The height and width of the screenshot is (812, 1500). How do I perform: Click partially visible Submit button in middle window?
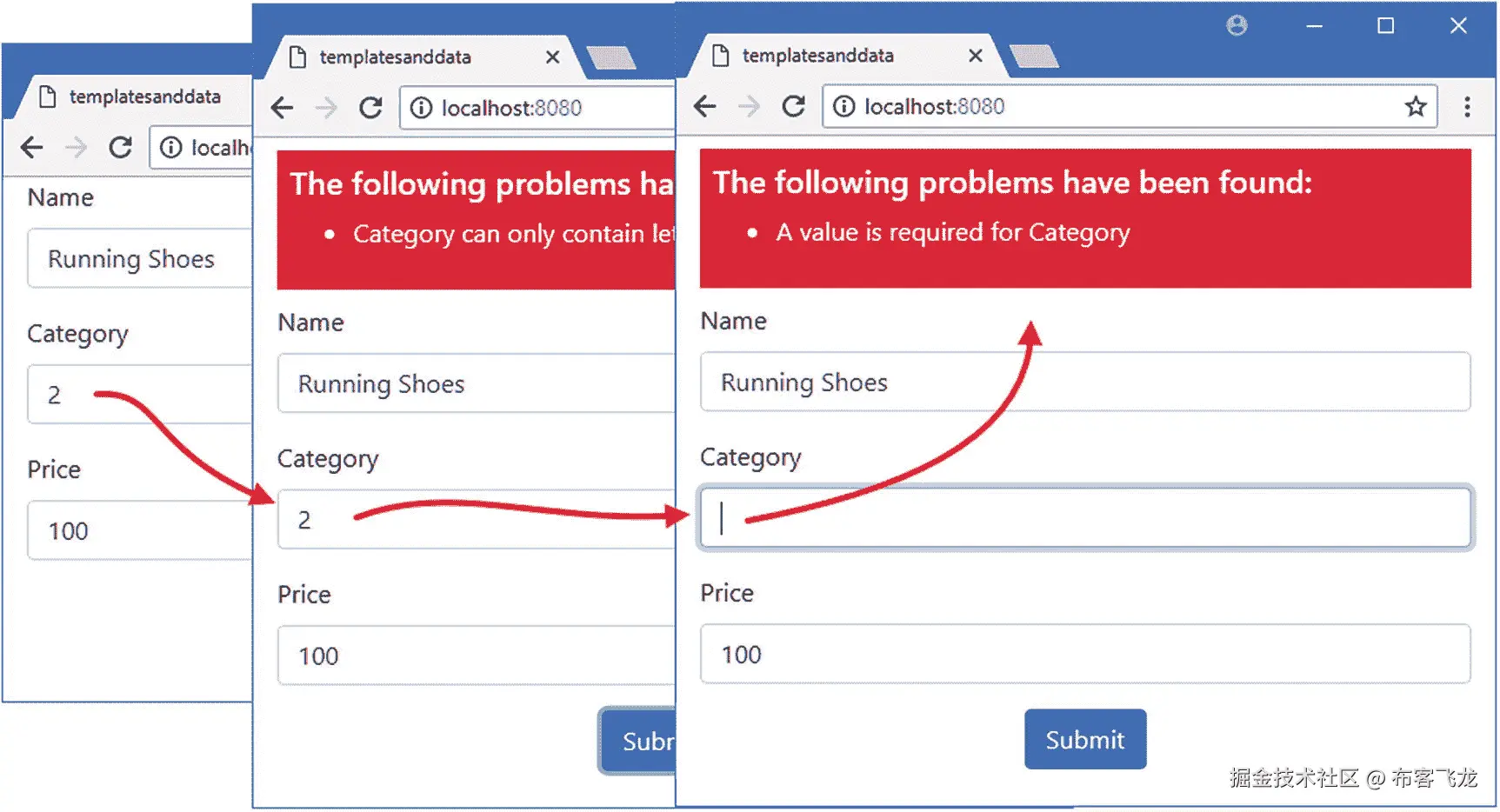[639, 741]
